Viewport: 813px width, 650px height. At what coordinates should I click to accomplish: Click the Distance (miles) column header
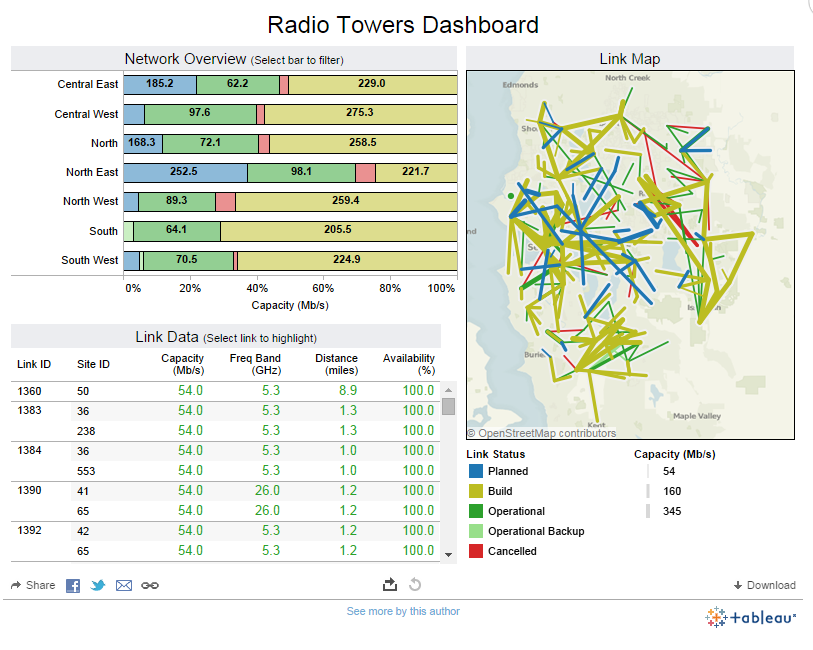point(337,364)
